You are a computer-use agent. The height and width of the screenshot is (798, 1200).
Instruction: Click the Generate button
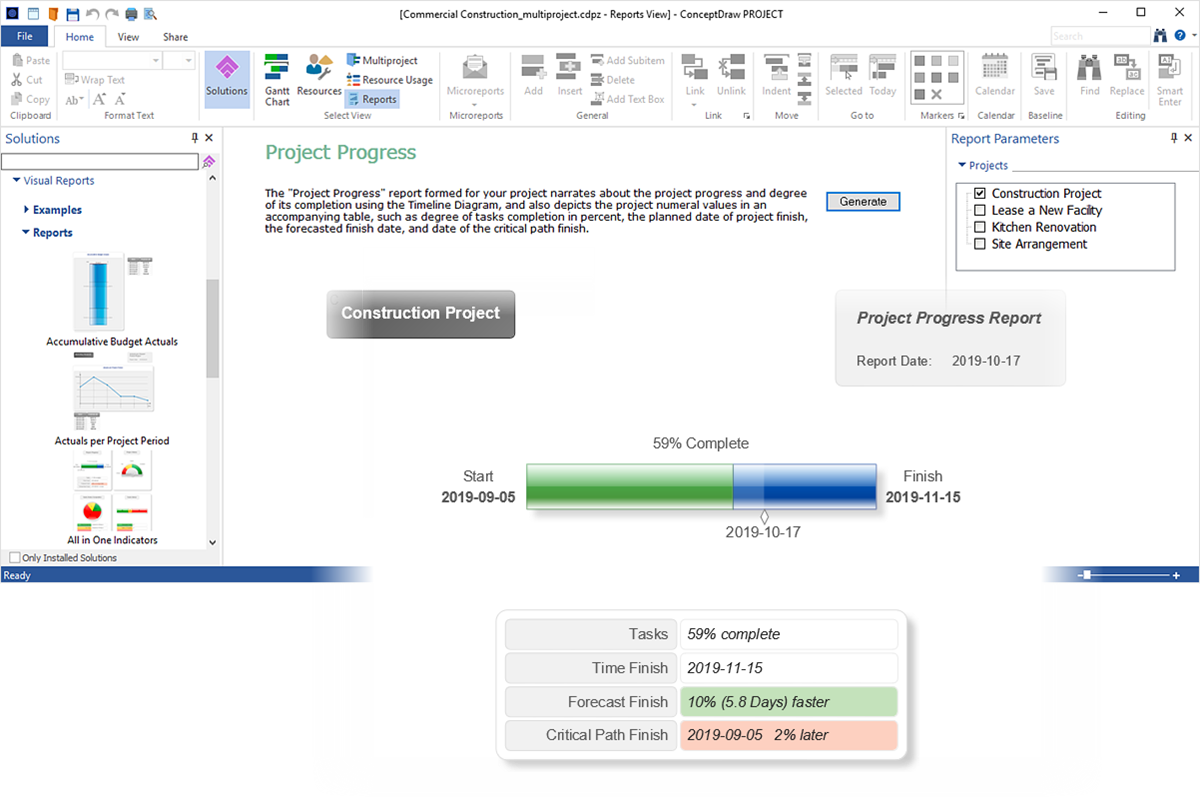tap(863, 201)
